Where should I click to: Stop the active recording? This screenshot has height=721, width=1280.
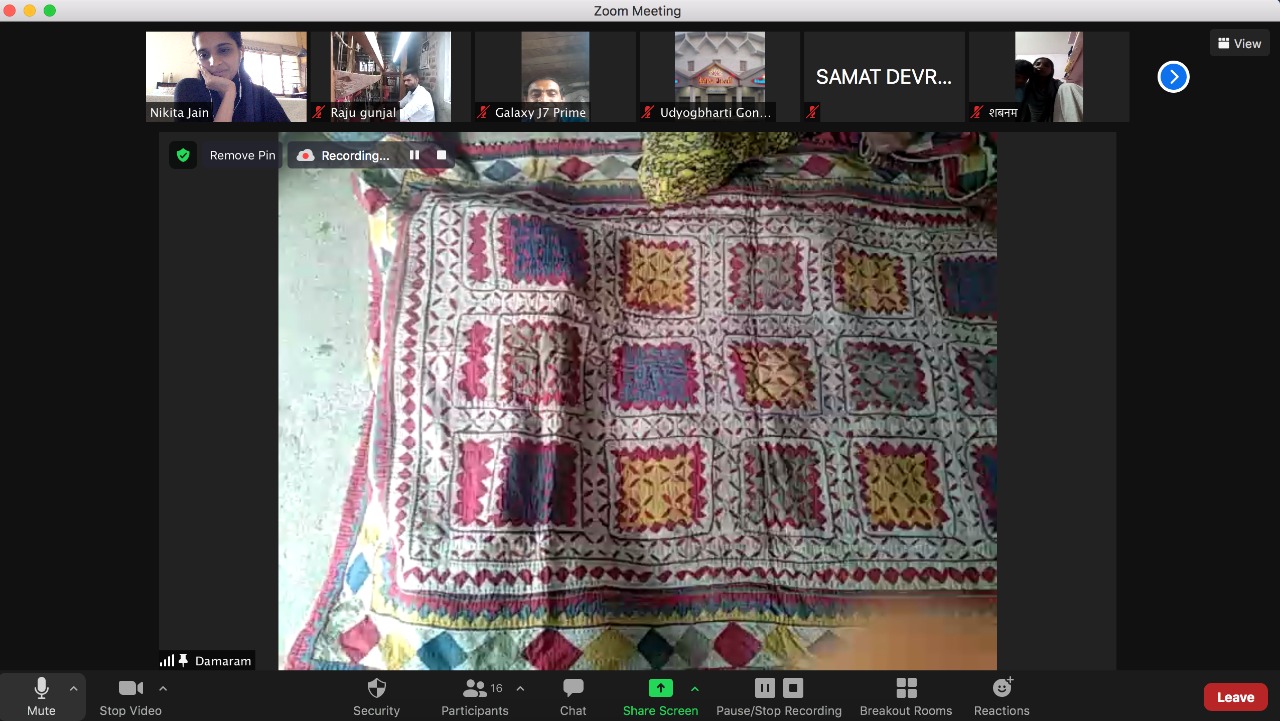click(x=792, y=687)
